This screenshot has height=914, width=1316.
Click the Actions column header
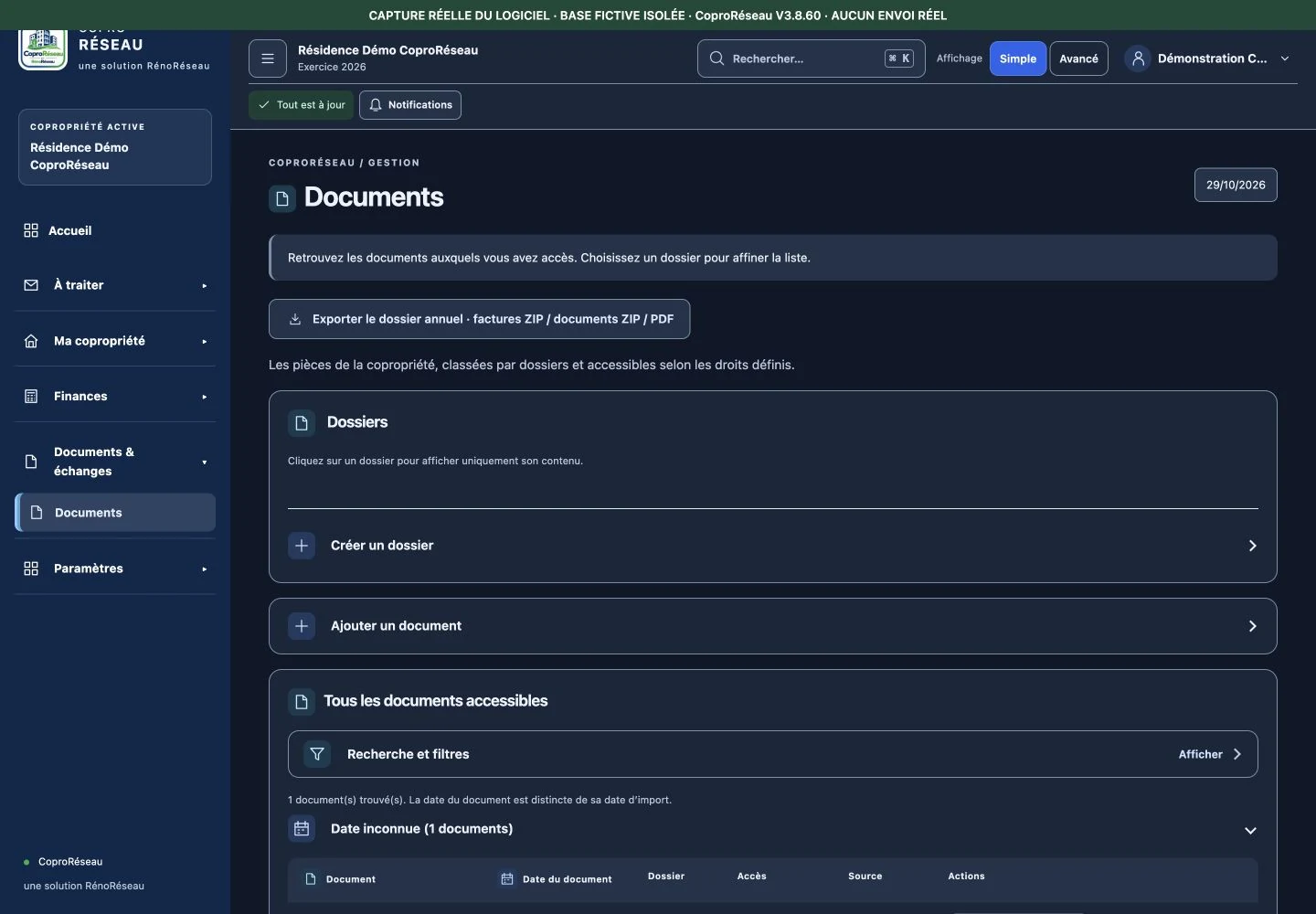(966, 876)
